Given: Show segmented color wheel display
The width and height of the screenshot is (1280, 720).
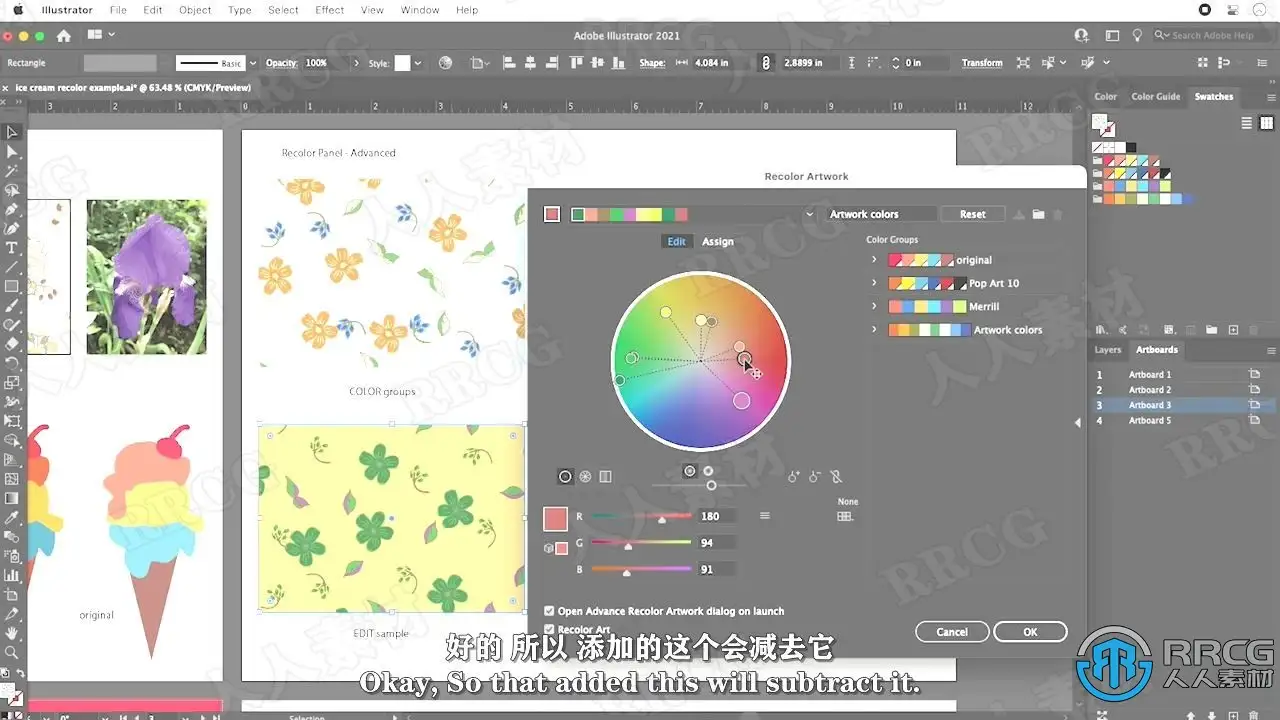Looking at the screenshot, I should click(585, 477).
